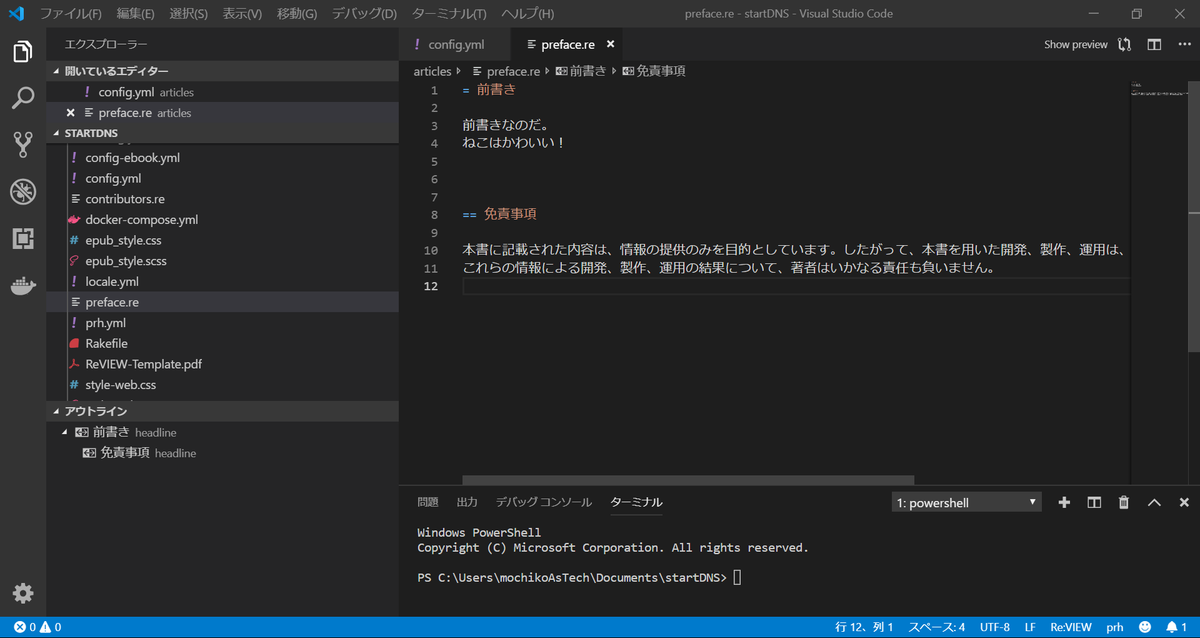The height and width of the screenshot is (638, 1200).
Task: Open the 移動(G) menu
Action: tap(297, 14)
